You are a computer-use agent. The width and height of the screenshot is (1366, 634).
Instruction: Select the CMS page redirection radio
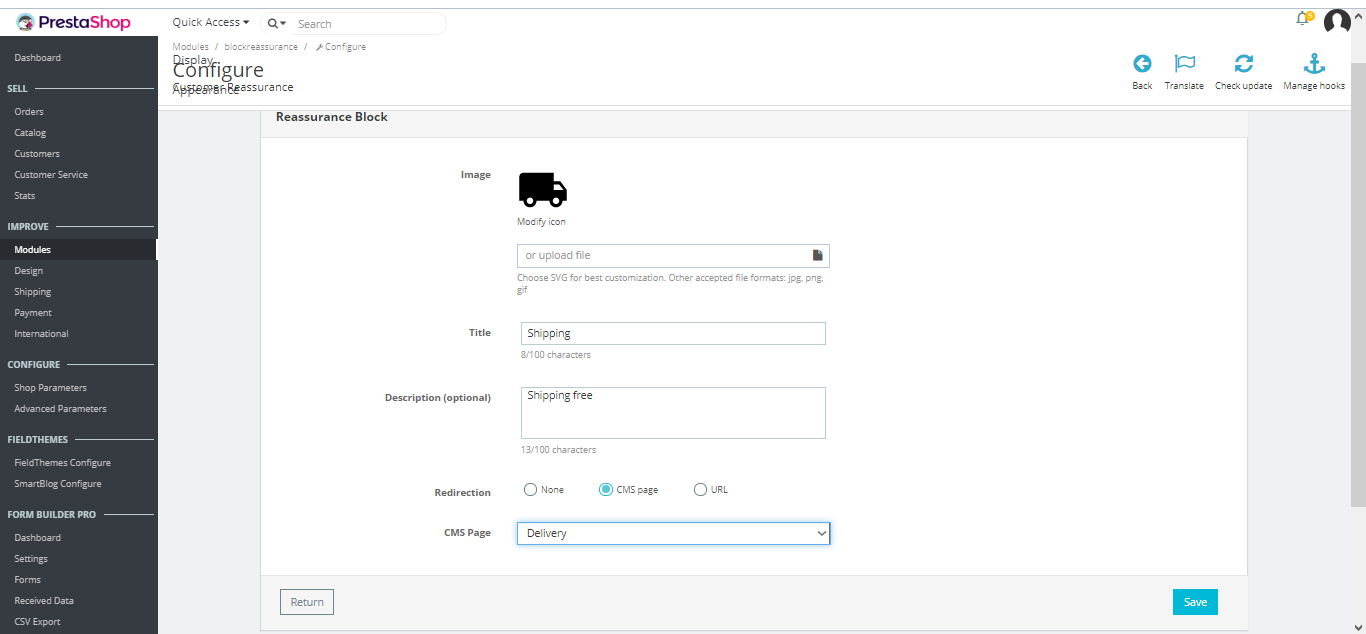click(605, 489)
